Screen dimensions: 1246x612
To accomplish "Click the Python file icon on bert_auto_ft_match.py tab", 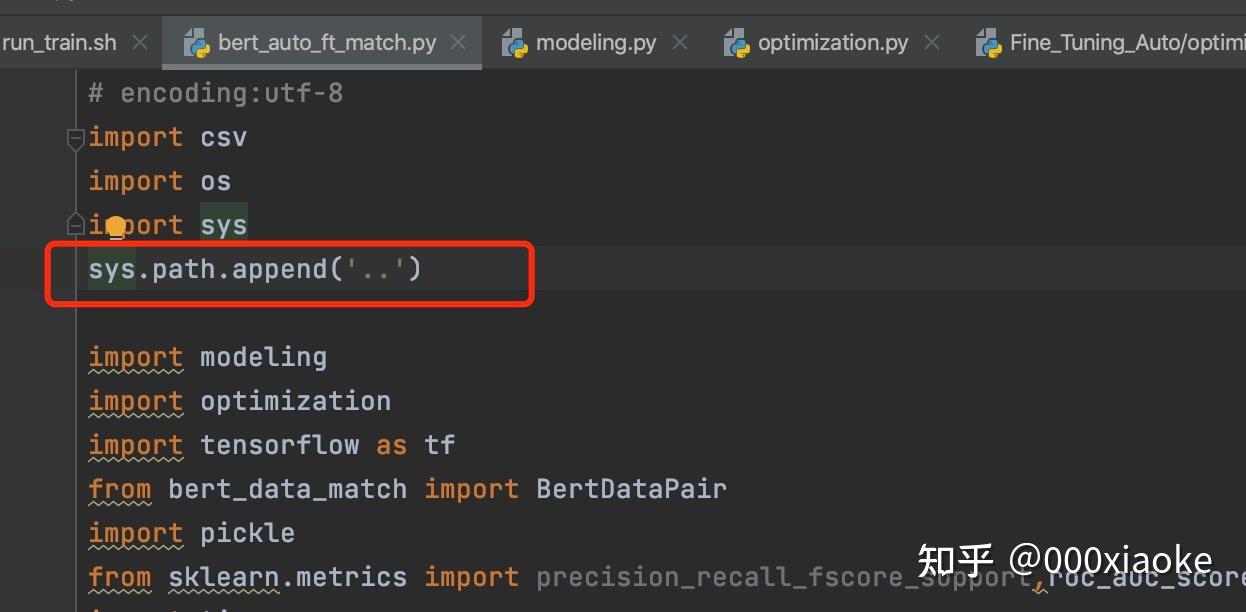I will click(195, 43).
